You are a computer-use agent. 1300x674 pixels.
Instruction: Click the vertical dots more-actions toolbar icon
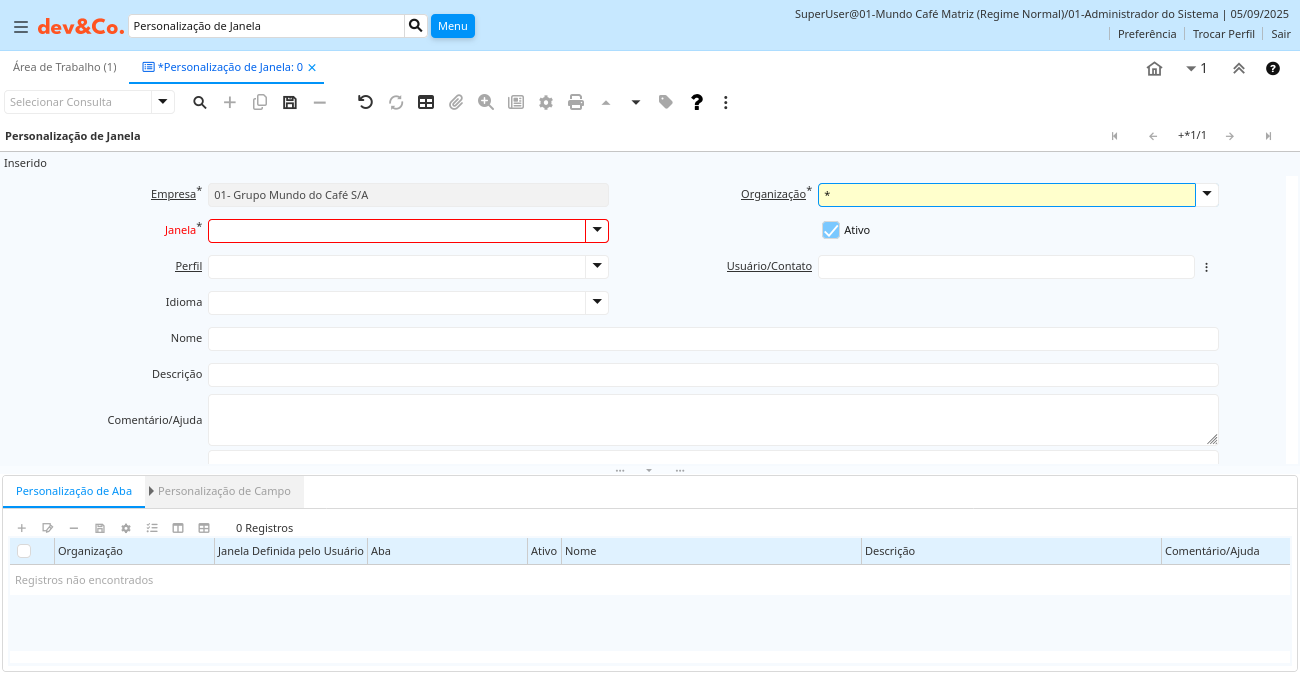click(x=726, y=102)
